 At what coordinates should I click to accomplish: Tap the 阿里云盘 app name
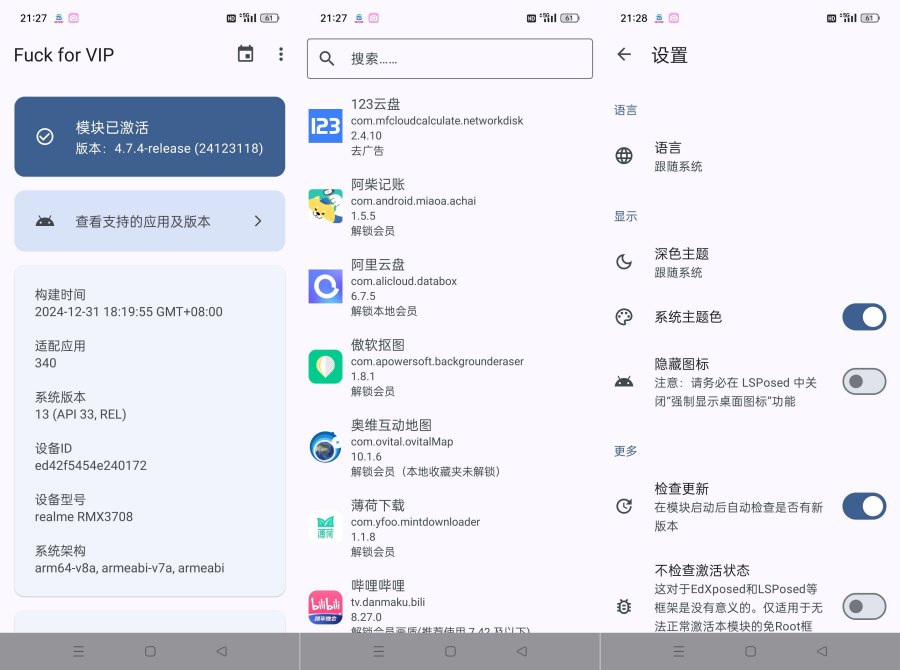(x=378, y=265)
